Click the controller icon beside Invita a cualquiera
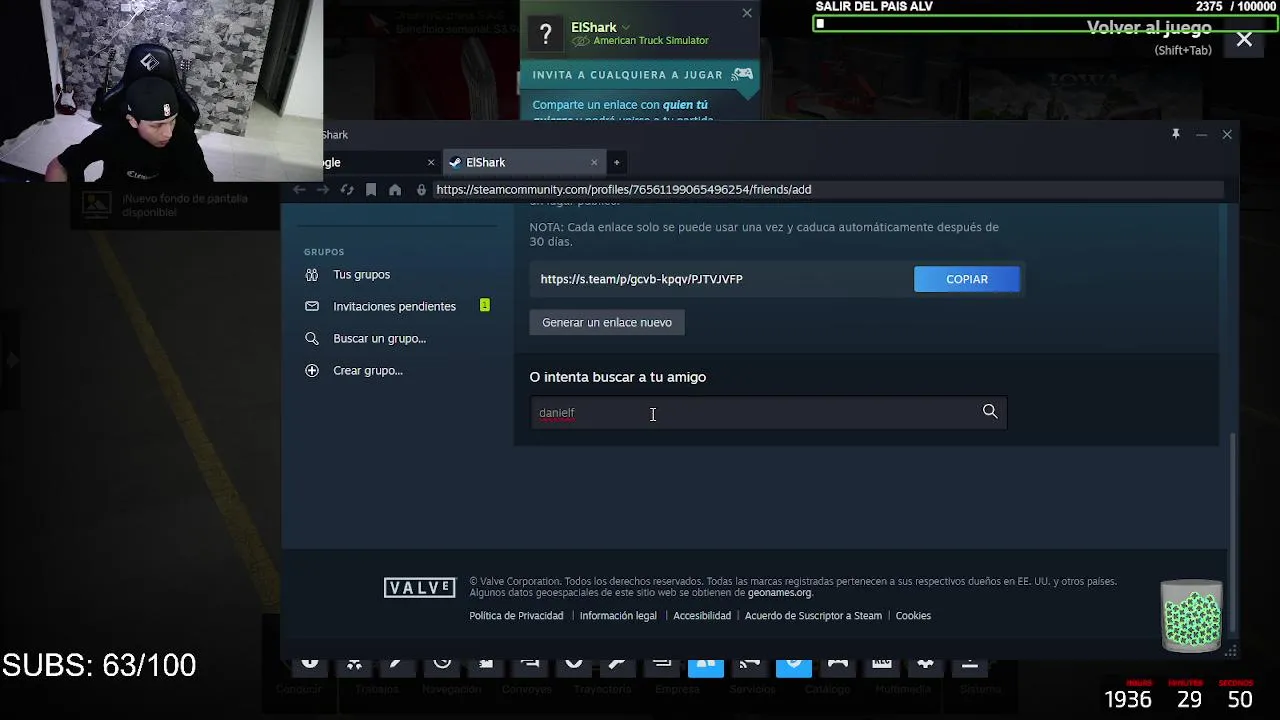Viewport: 1280px width, 720px height. (x=742, y=74)
